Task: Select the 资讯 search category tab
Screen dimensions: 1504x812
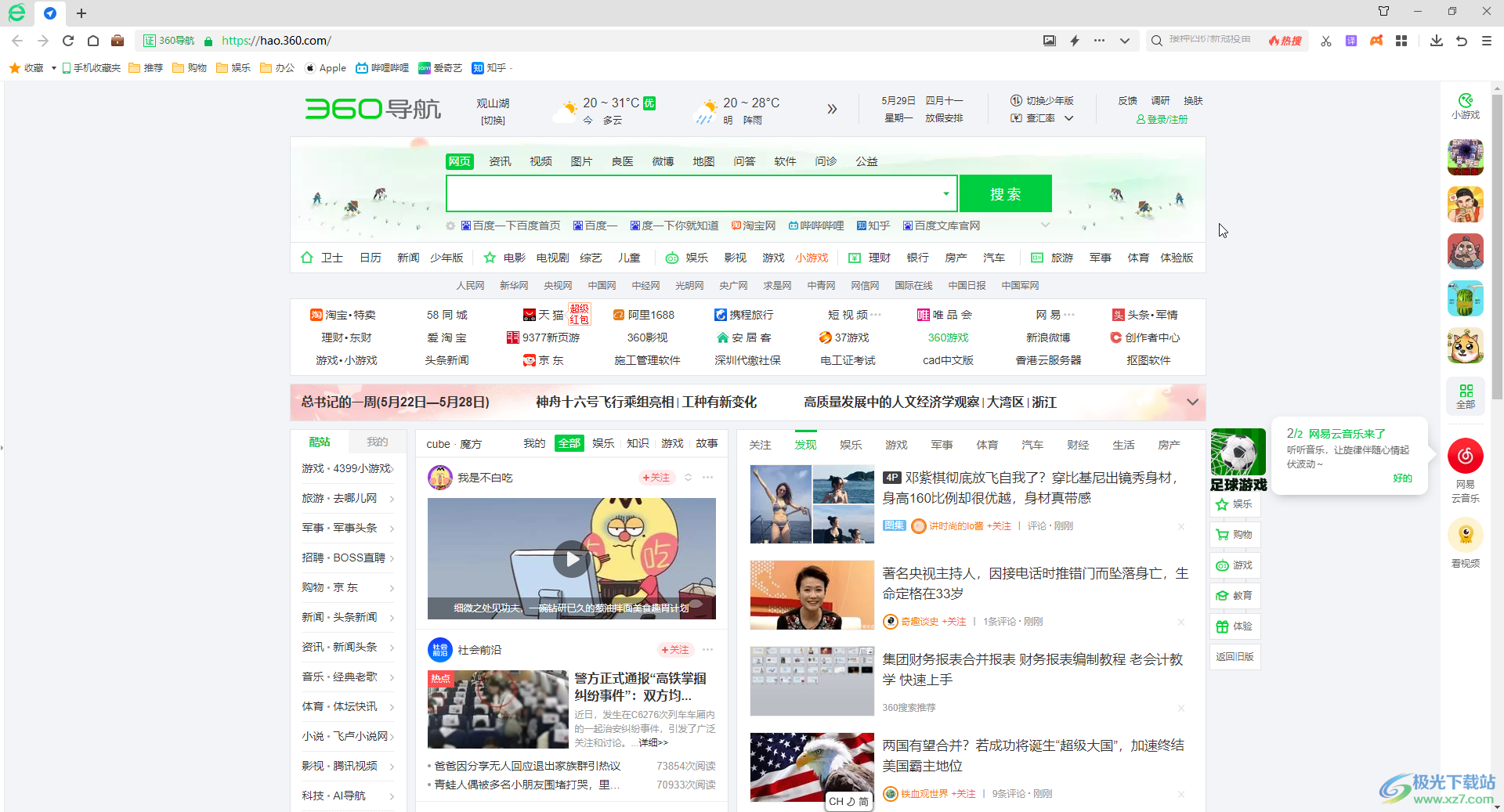Action: click(x=500, y=161)
